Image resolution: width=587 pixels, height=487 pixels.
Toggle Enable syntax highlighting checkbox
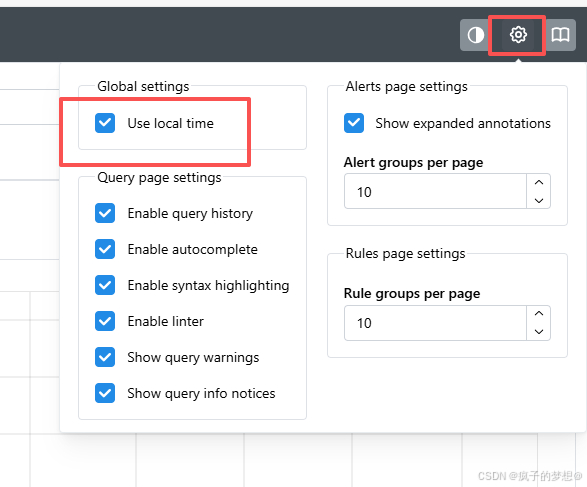point(105,285)
